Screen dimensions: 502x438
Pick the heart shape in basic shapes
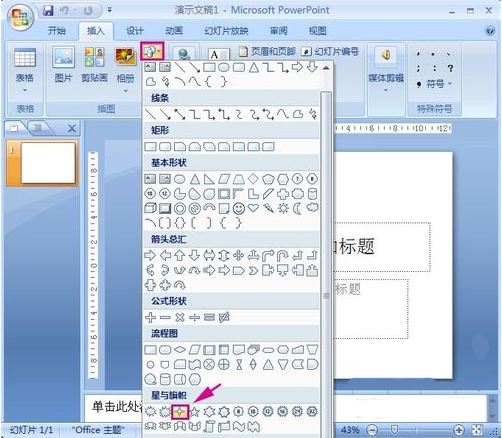click(x=253, y=208)
